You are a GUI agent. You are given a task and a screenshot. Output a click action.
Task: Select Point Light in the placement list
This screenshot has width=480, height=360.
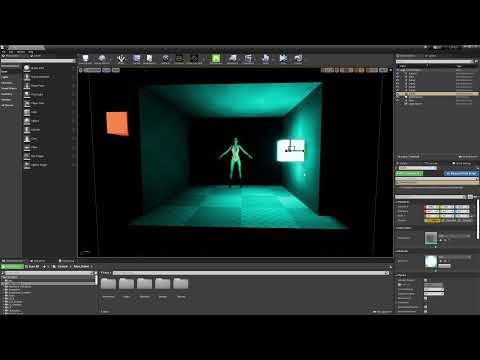coord(48,94)
